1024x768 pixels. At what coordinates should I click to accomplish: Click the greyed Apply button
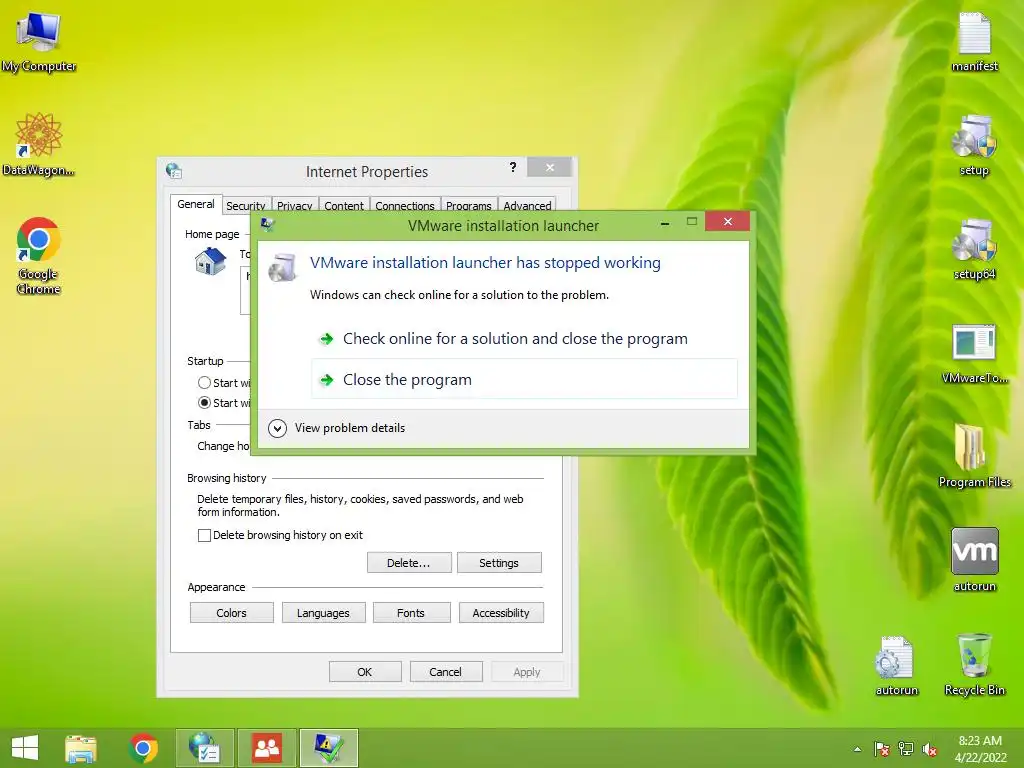point(527,671)
